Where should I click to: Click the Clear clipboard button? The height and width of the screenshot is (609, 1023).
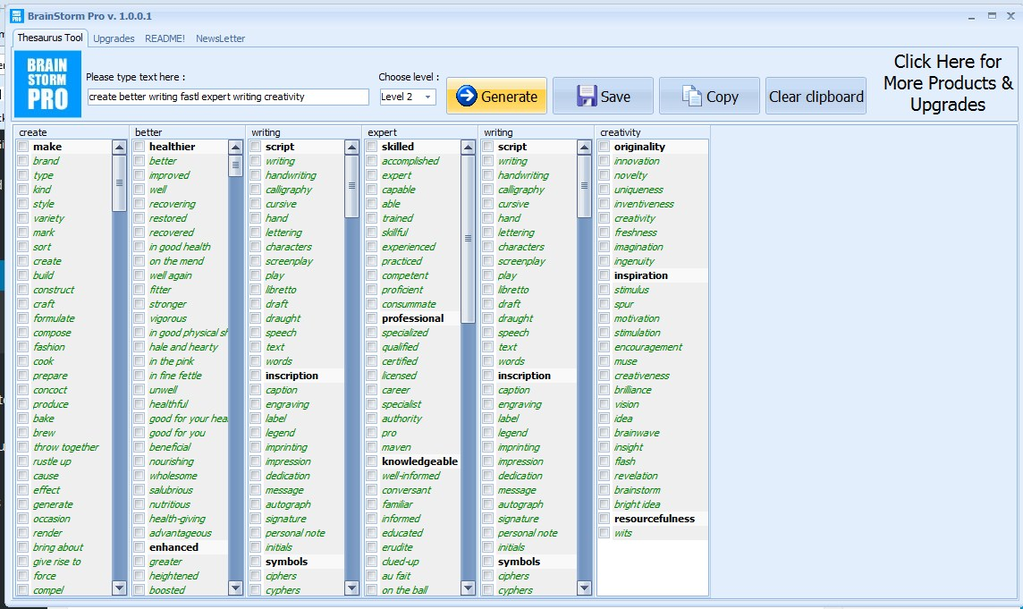[816, 96]
